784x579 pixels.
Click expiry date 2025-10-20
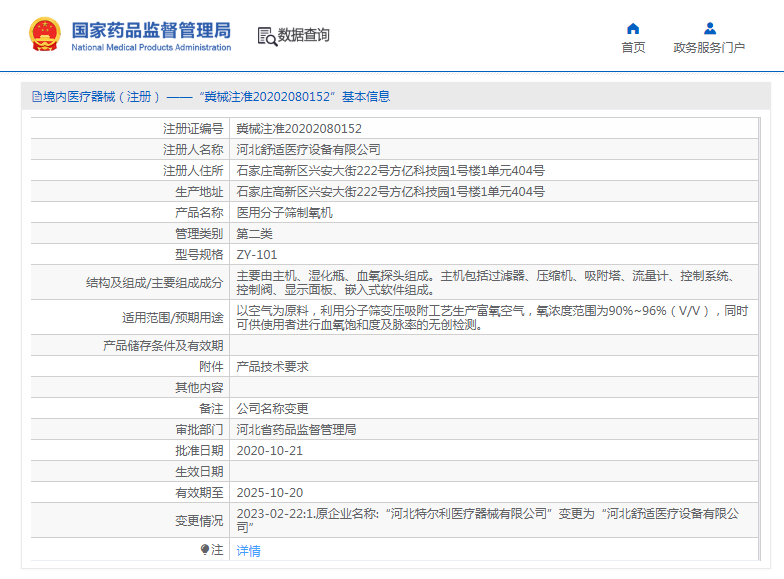(270, 492)
